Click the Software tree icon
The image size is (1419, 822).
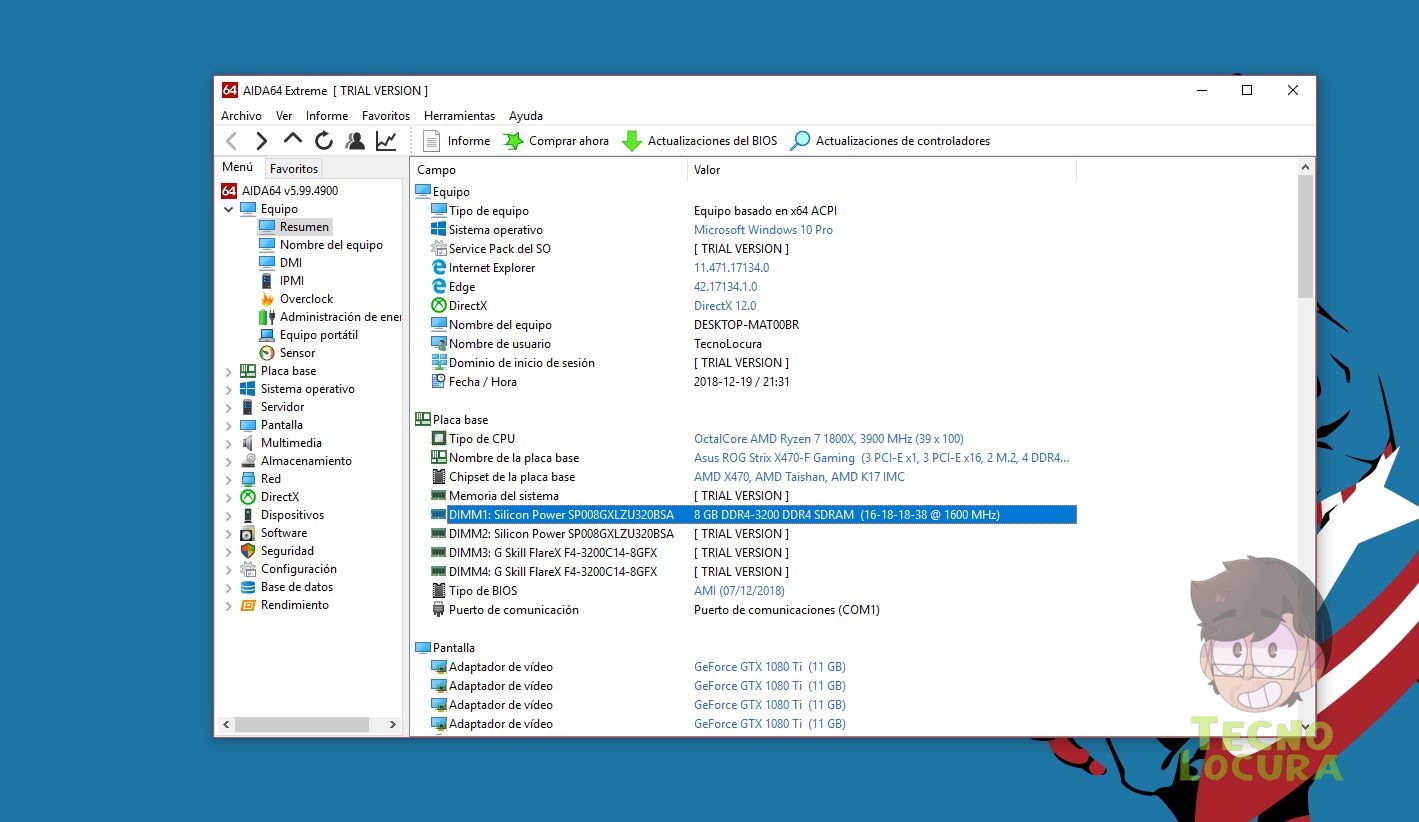point(248,533)
